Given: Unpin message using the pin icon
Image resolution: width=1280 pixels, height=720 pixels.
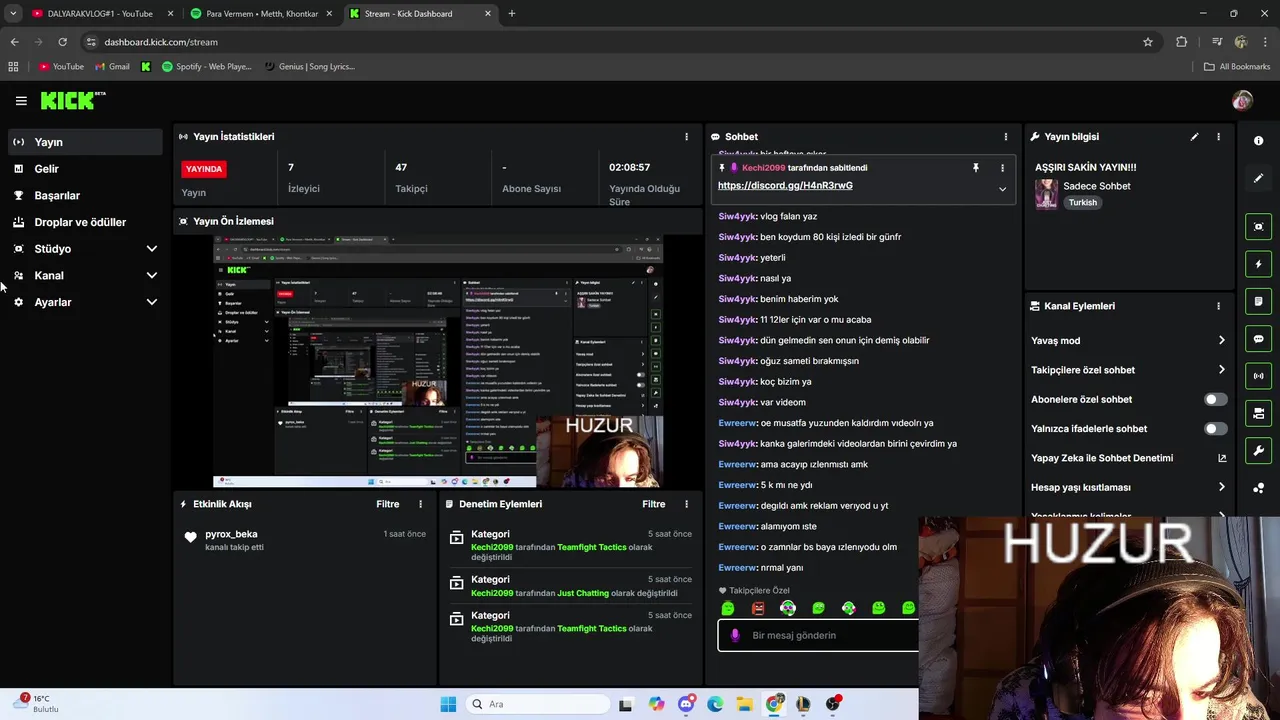Looking at the screenshot, I should [976, 168].
